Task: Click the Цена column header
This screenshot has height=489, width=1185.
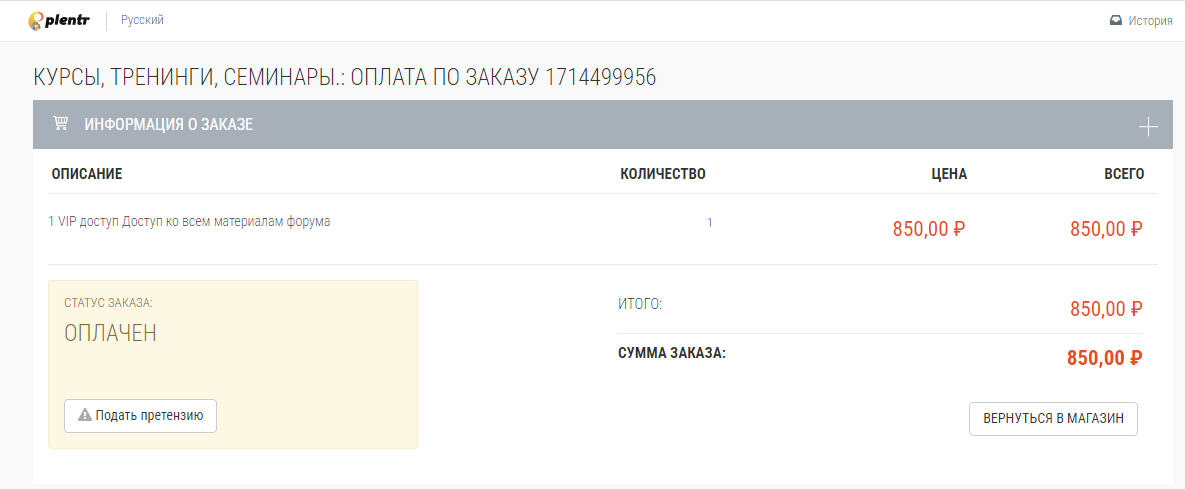Action: [x=949, y=175]
